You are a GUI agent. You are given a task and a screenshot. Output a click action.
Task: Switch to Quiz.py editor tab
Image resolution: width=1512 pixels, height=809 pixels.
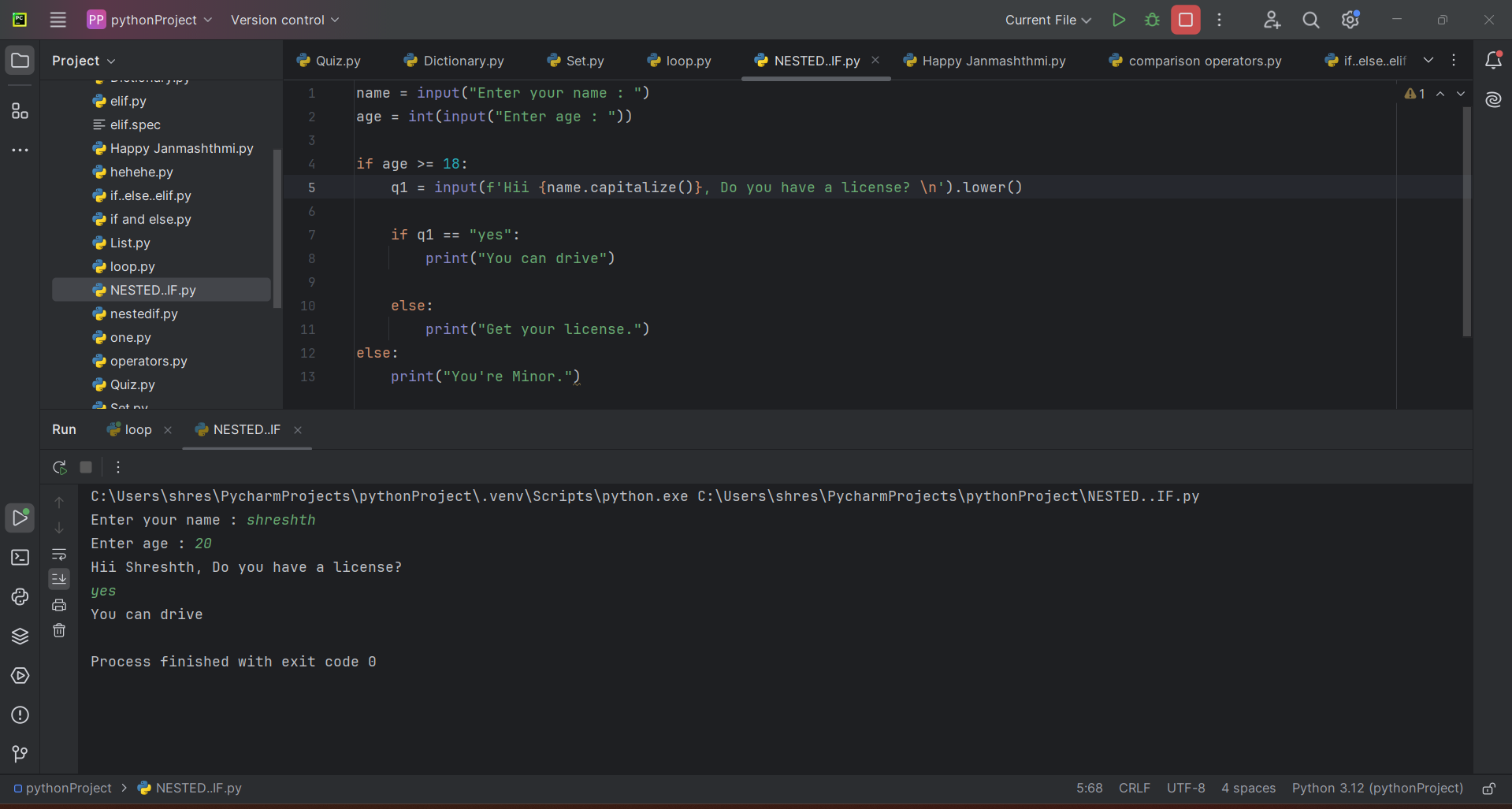coord(329,61)
